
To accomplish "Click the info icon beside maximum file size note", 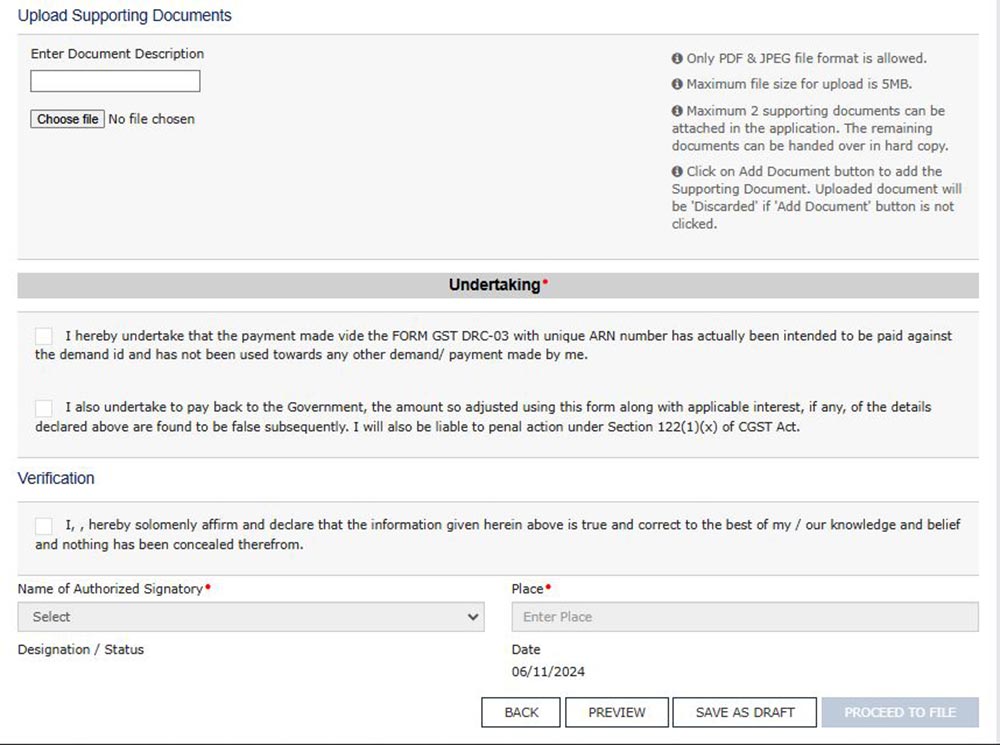I will [677, 85].
